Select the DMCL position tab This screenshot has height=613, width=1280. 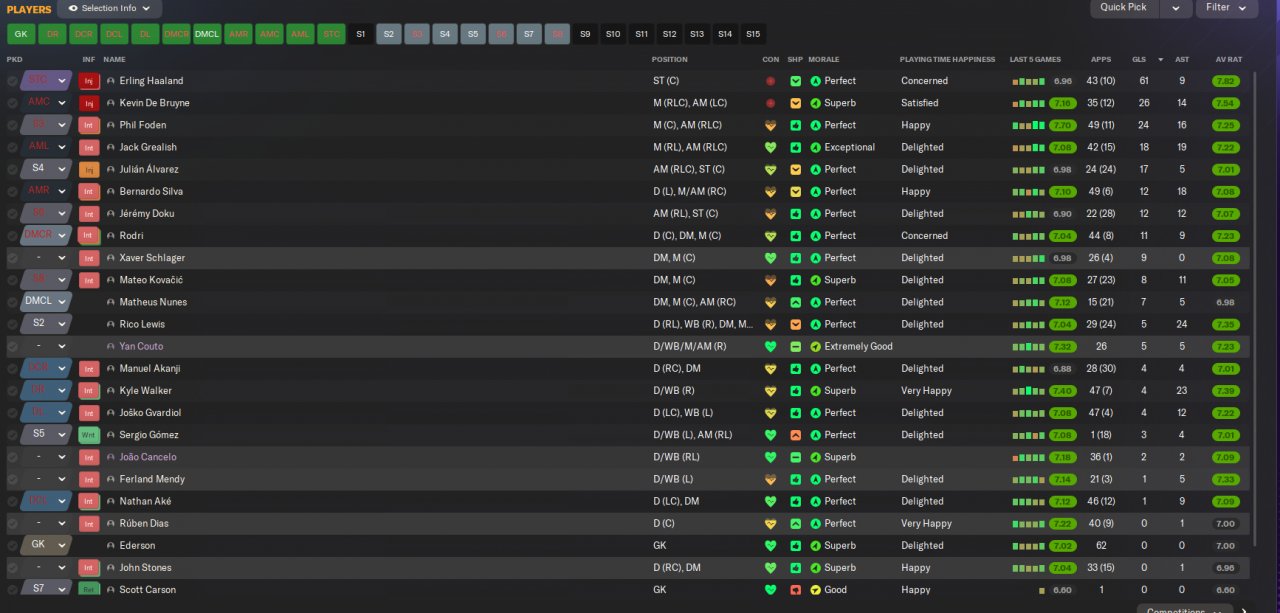pos(207,34)
